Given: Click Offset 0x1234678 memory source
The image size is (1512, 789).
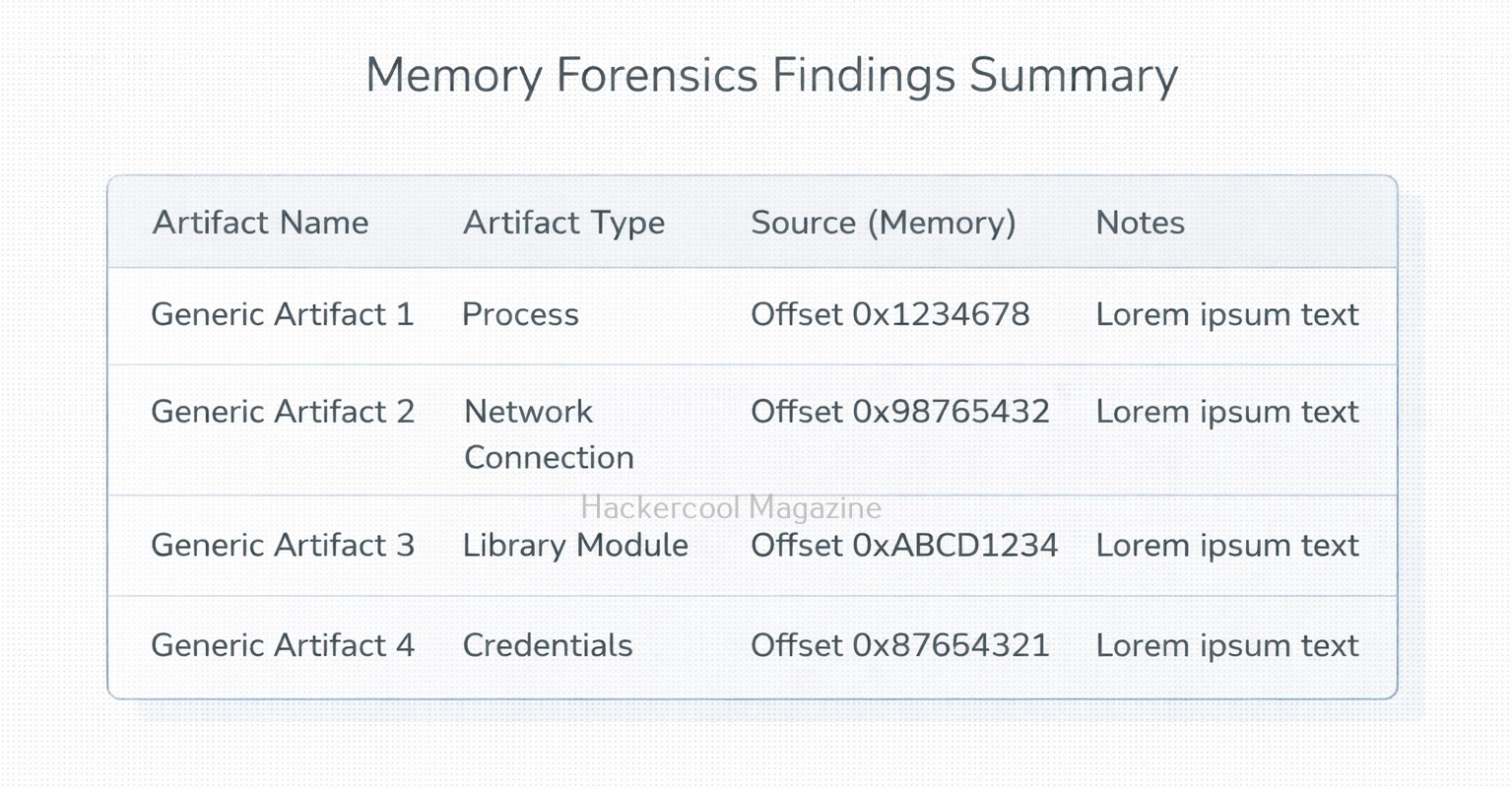Looking at the screenshot, I should 889,315.
